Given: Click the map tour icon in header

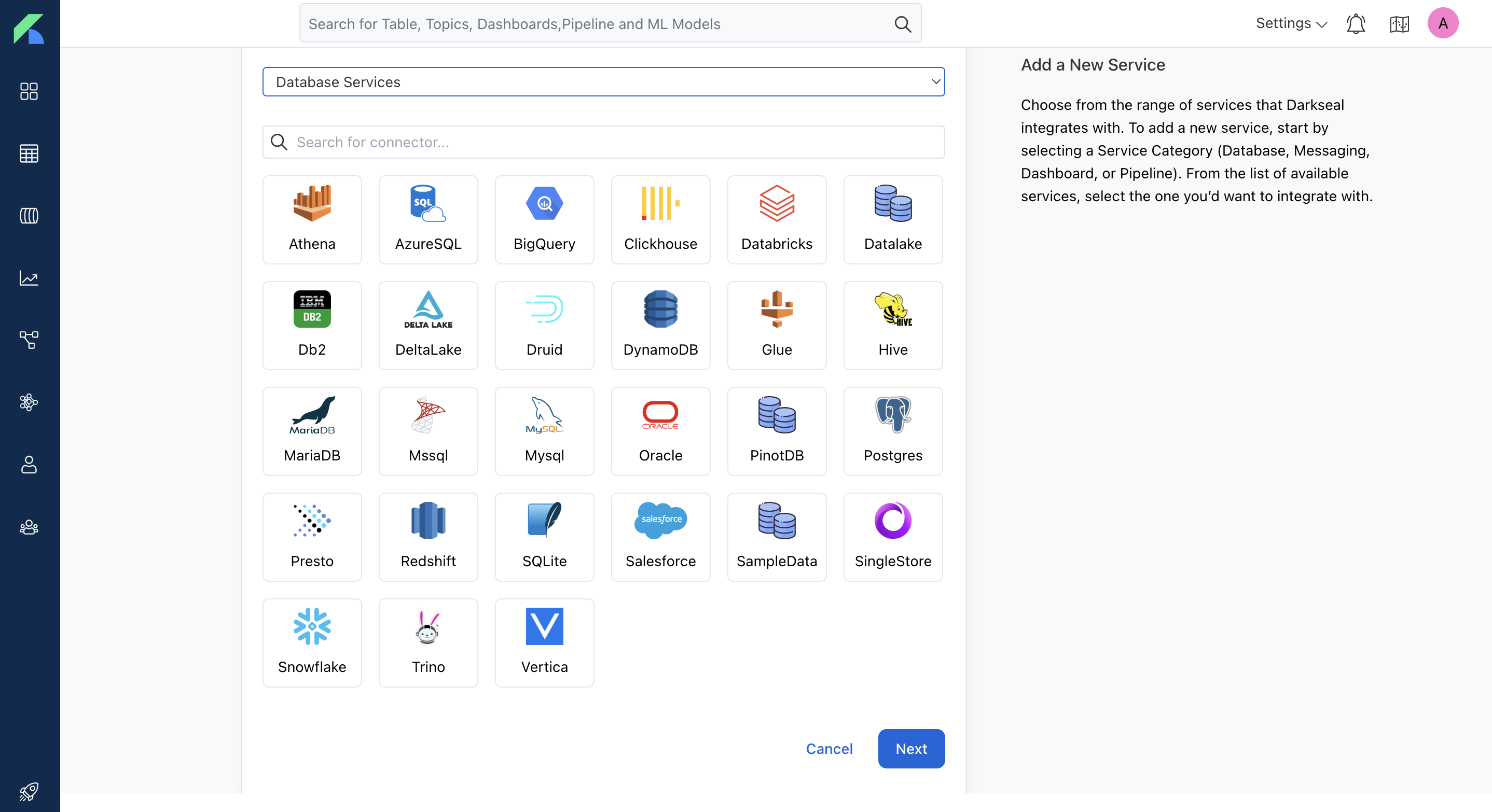Looking at the screenshot, I should pos(1399,24).
